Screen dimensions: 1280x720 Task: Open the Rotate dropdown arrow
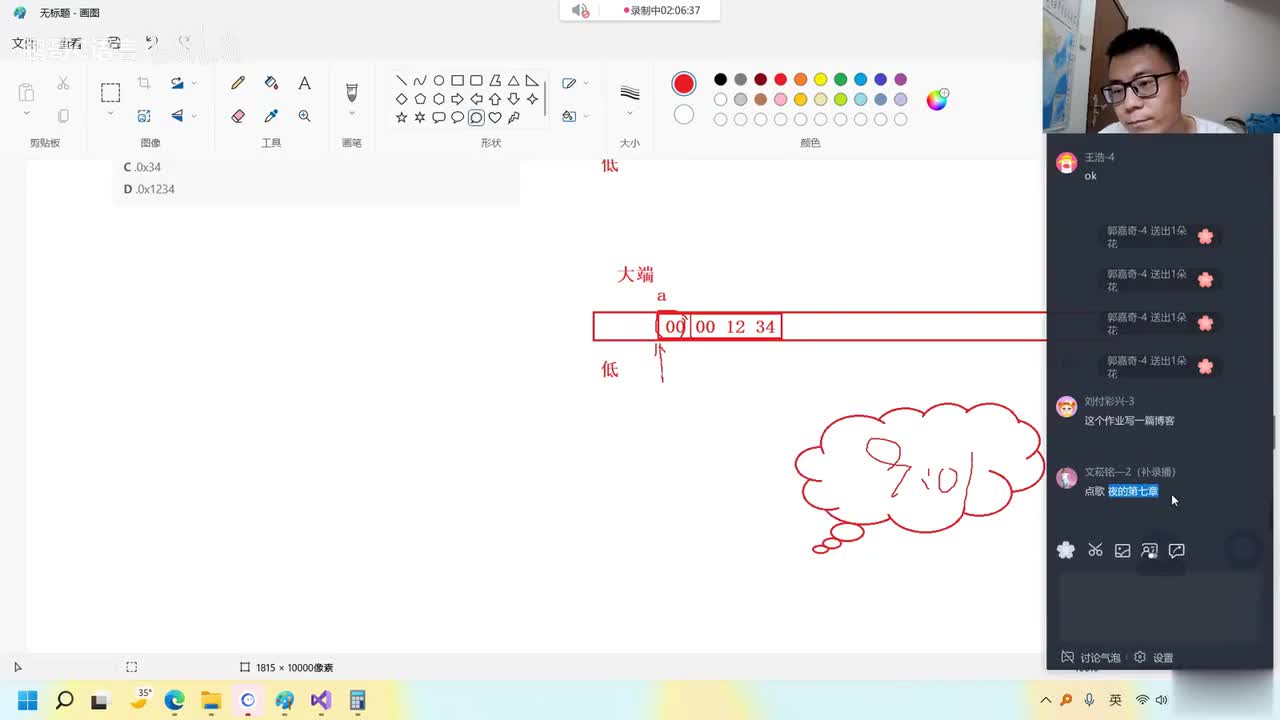click(194, 83)
